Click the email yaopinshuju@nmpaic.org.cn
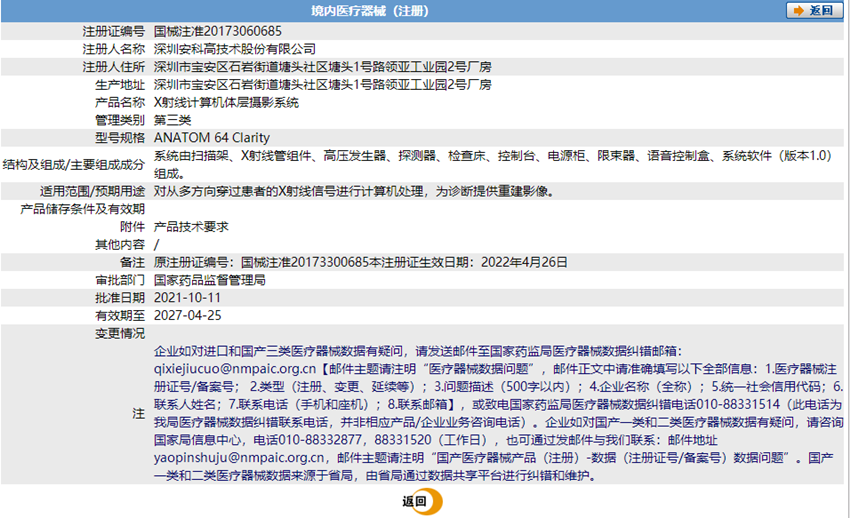 click(239, 458)
